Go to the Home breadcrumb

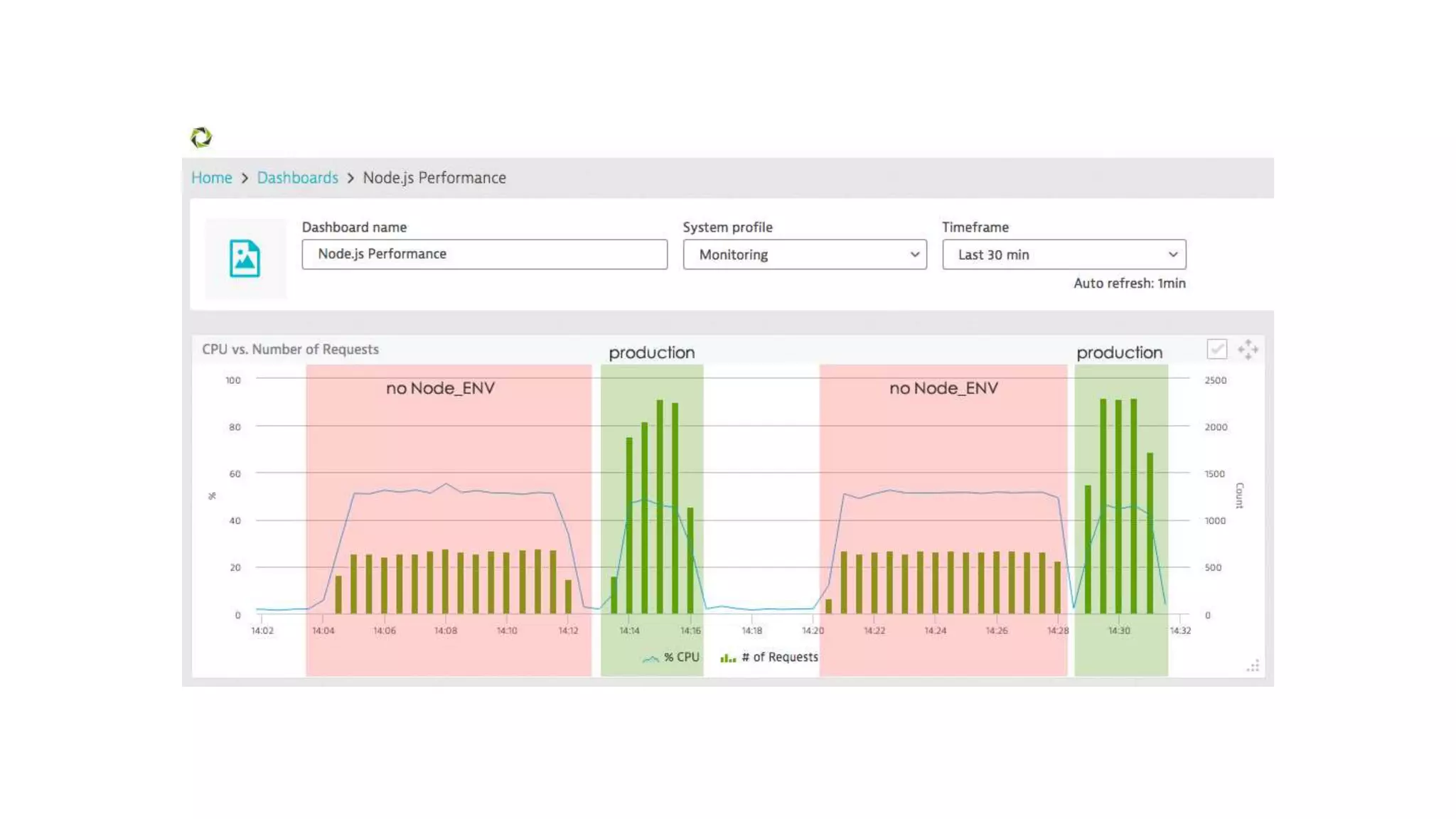click(x=211, y=178)
